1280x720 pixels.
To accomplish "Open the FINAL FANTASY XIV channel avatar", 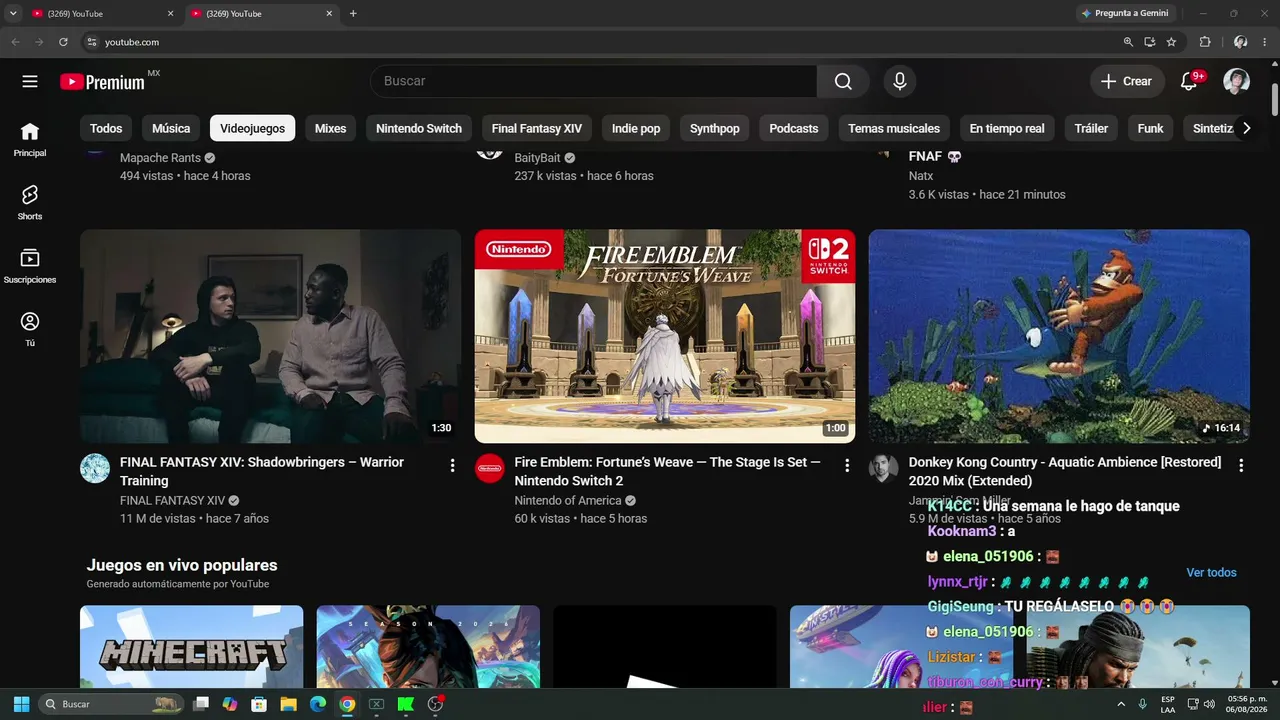I will (95, 468).
